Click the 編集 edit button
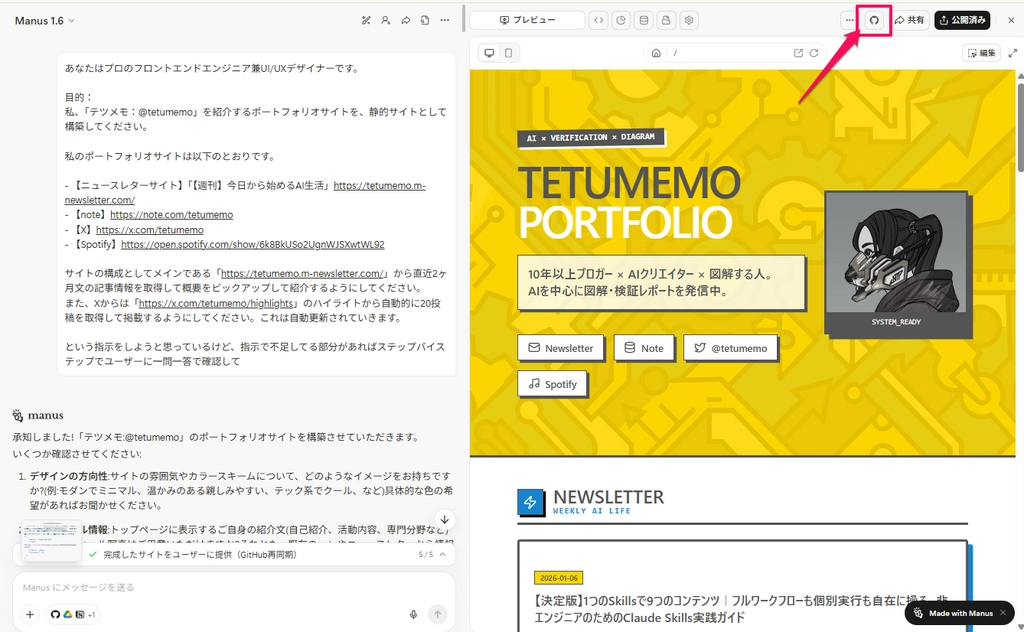 point(982,53)
